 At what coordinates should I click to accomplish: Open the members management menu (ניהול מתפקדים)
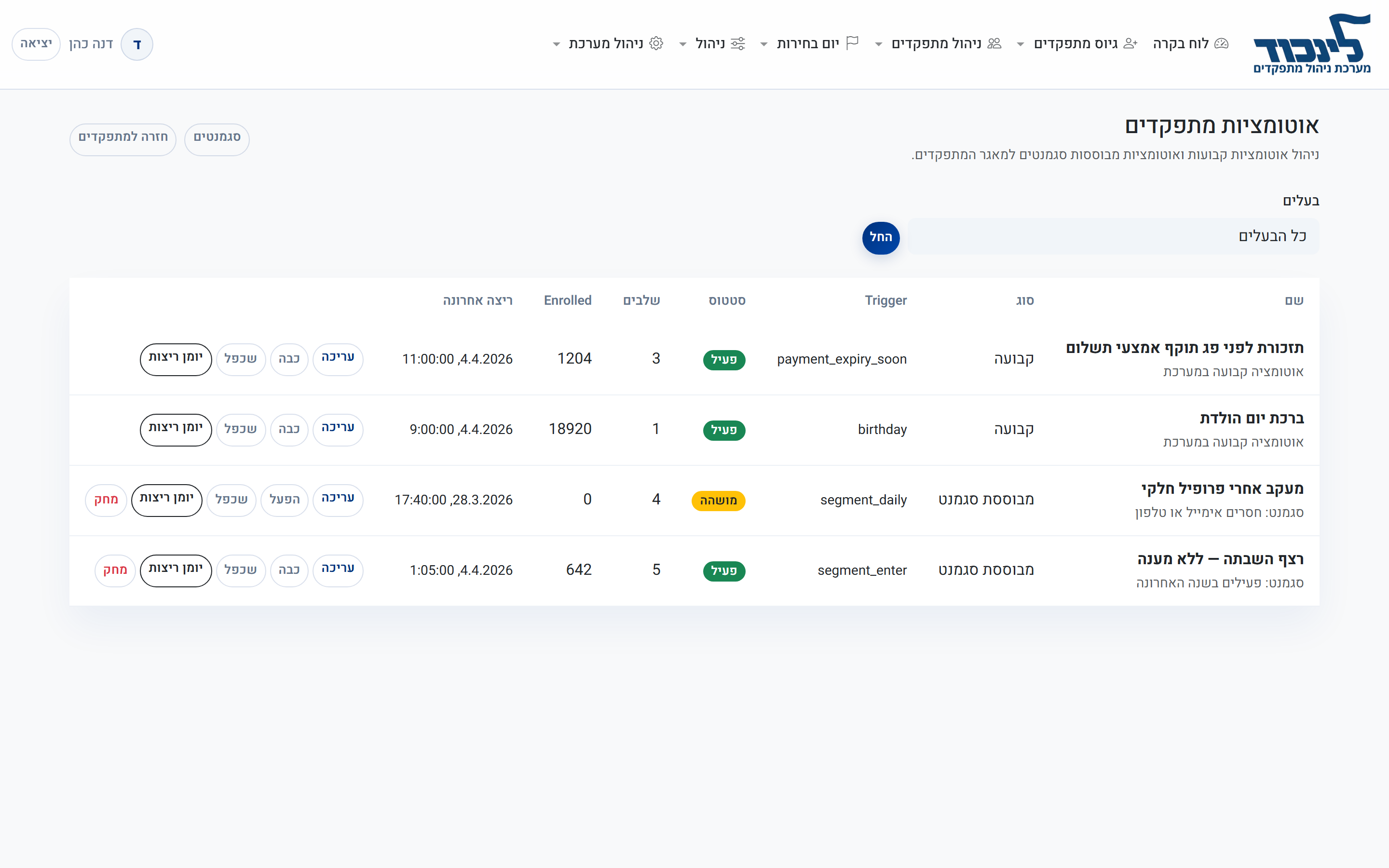936,43
